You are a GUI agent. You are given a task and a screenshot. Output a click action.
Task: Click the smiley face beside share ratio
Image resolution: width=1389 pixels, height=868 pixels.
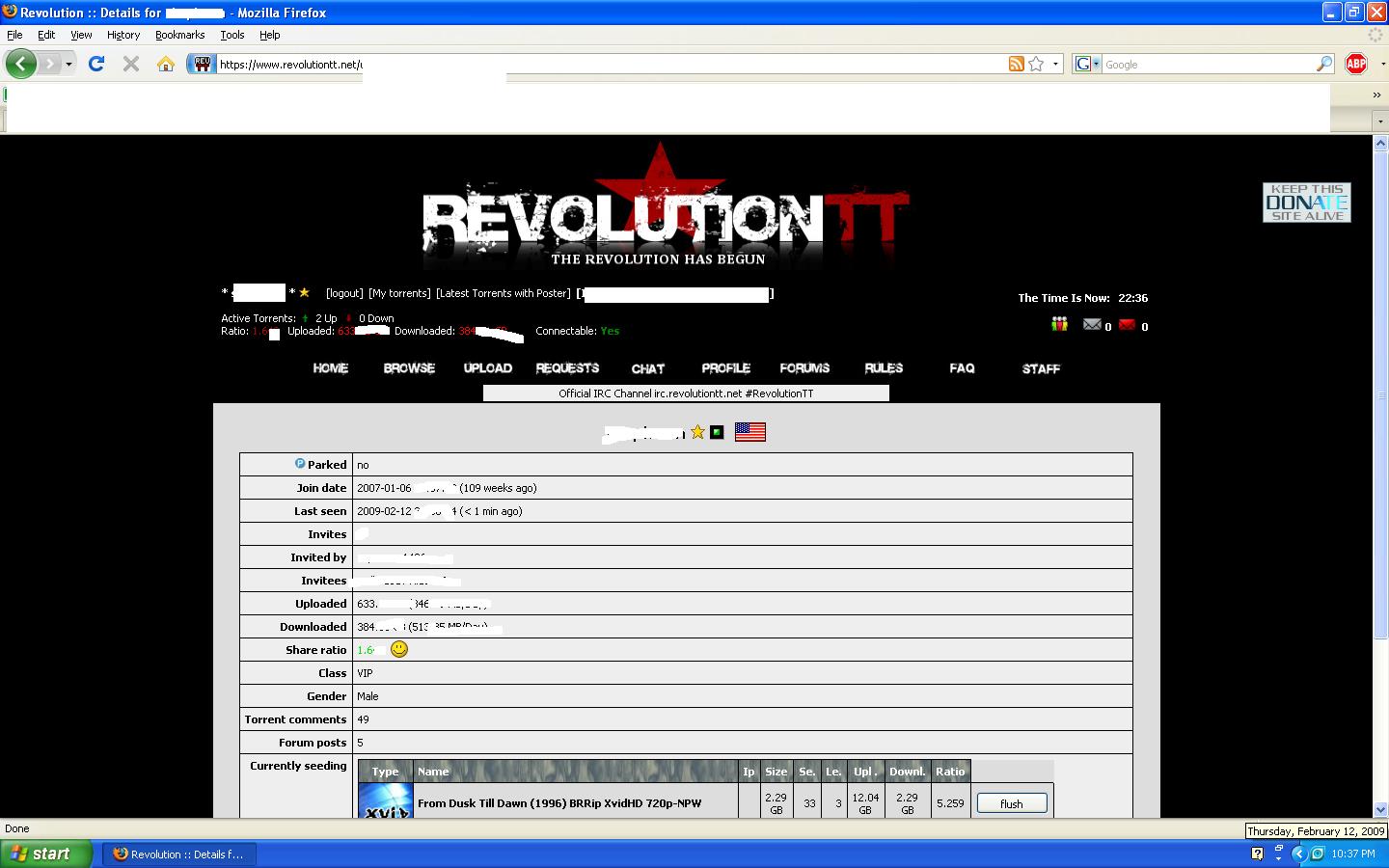pyautogui.click(x=399, y=649)
